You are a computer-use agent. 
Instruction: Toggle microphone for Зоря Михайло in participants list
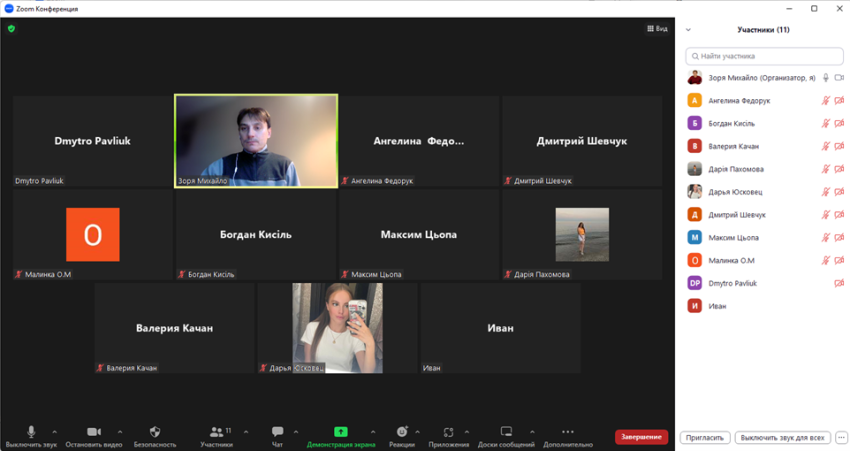point(826,78)
